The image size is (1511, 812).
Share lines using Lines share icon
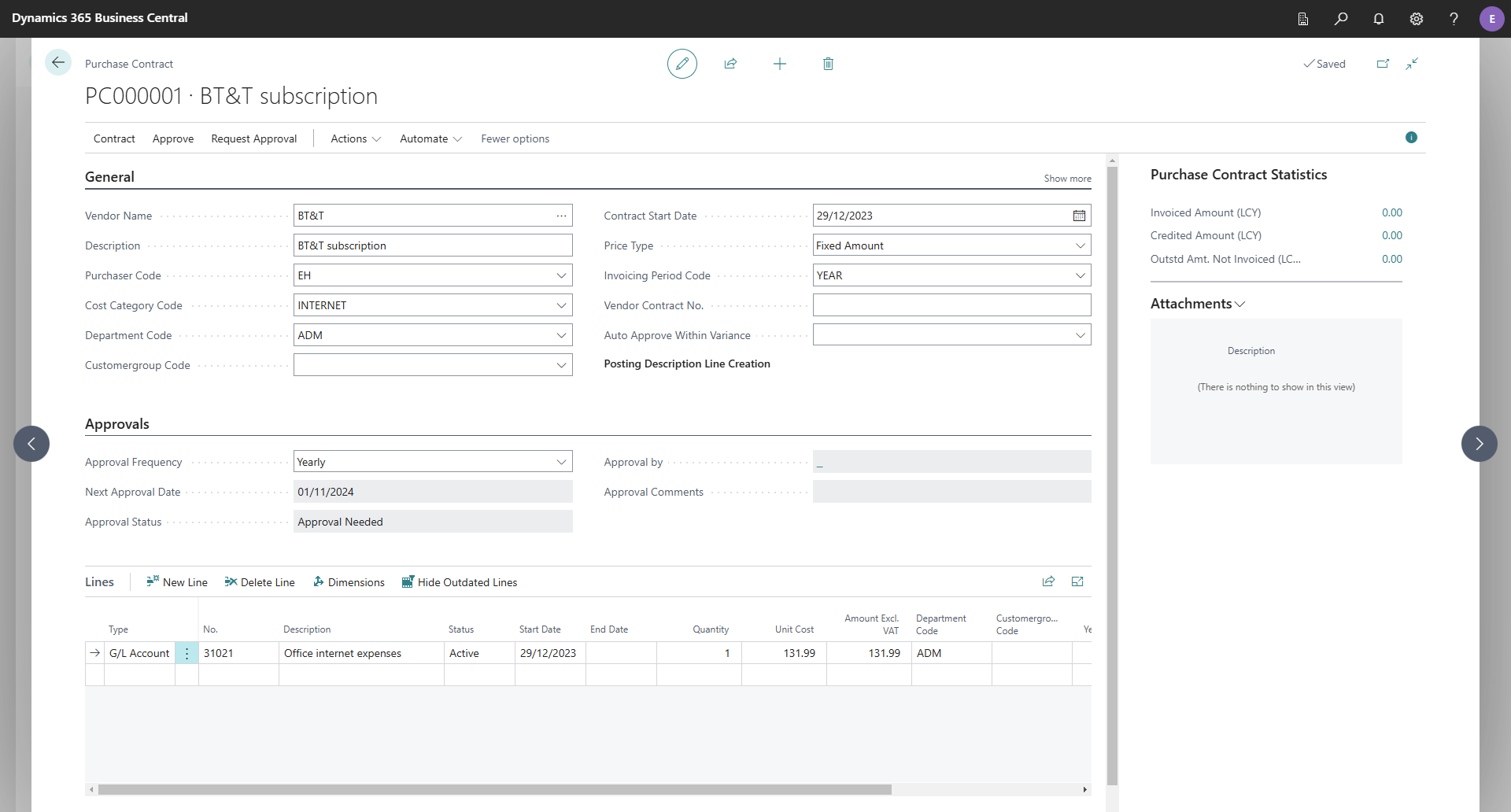1048,581
